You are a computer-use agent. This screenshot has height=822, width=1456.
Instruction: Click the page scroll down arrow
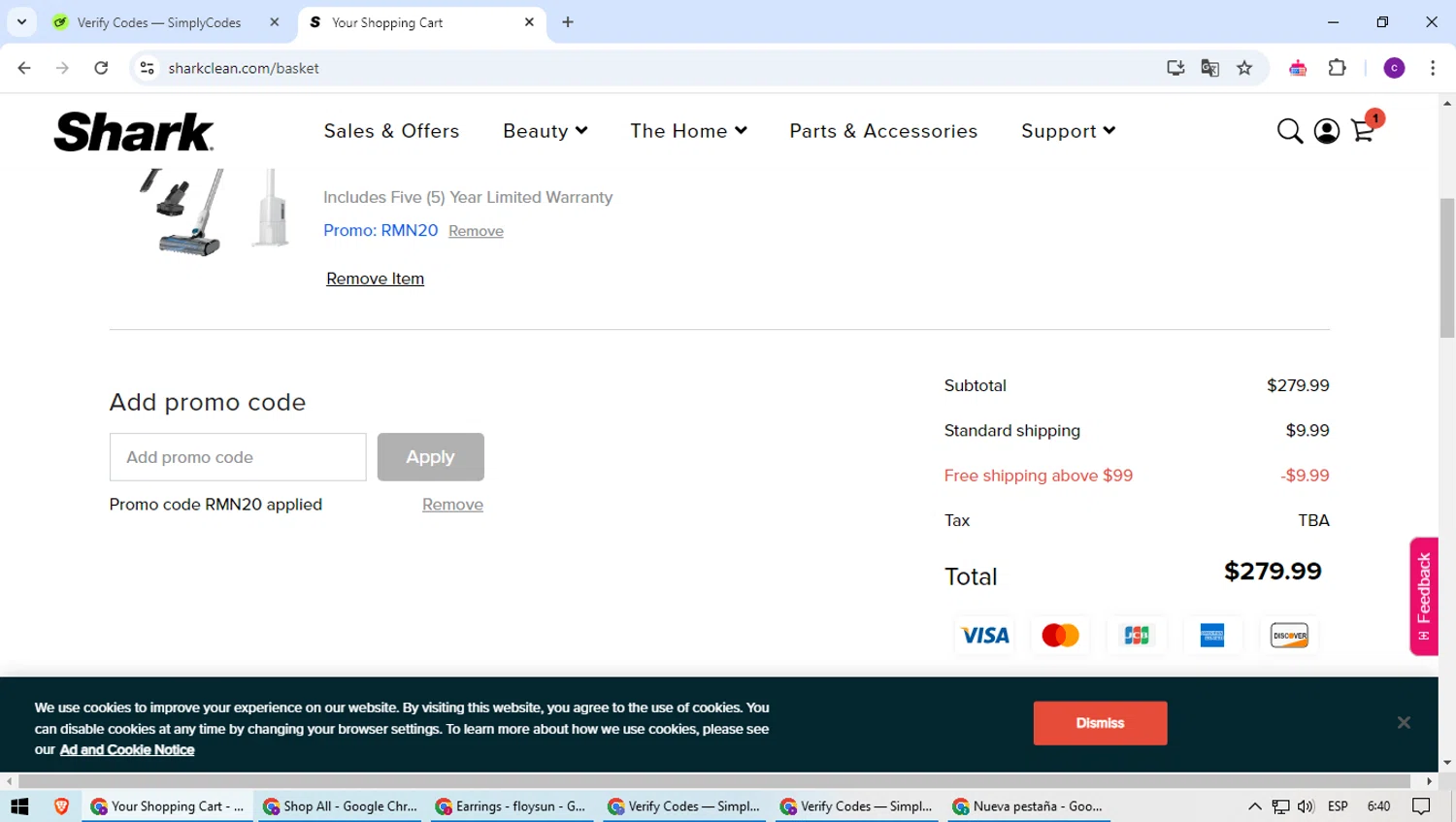click(x=1447, y=763)
